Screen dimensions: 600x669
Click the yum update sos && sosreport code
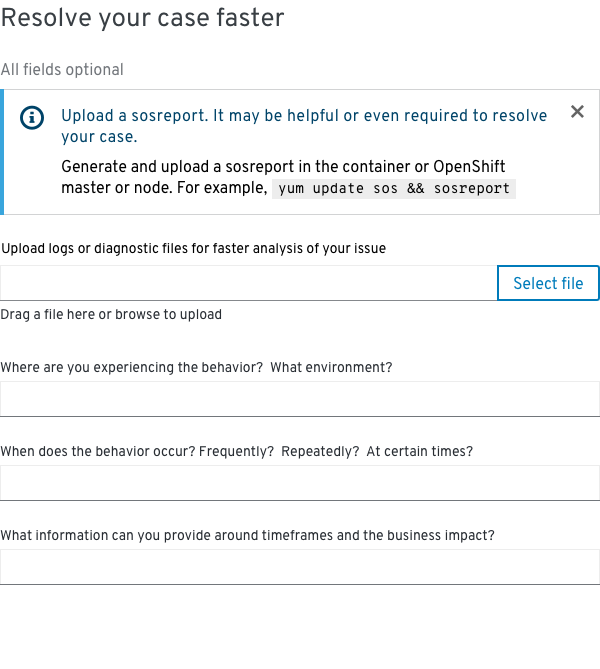point(394,189)
